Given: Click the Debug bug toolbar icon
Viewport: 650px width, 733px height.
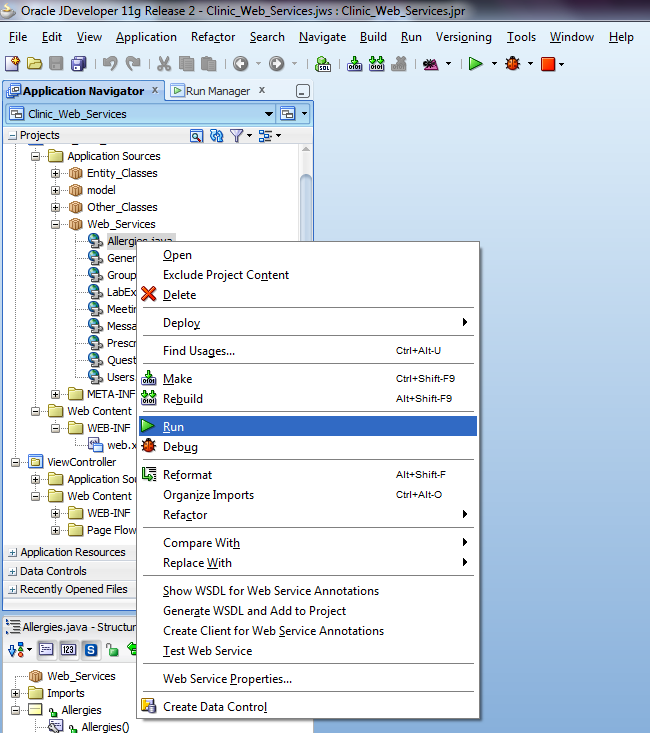Looking at the screenshot, I should coord(513,63).
